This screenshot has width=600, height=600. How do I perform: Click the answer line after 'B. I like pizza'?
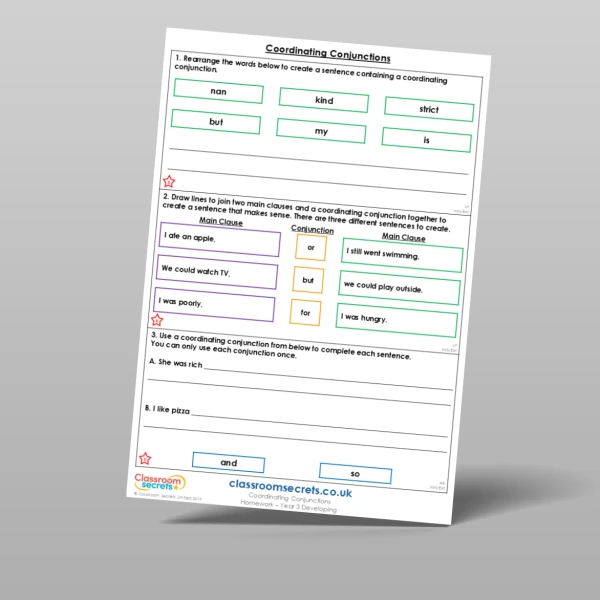(x=320, y=425)
